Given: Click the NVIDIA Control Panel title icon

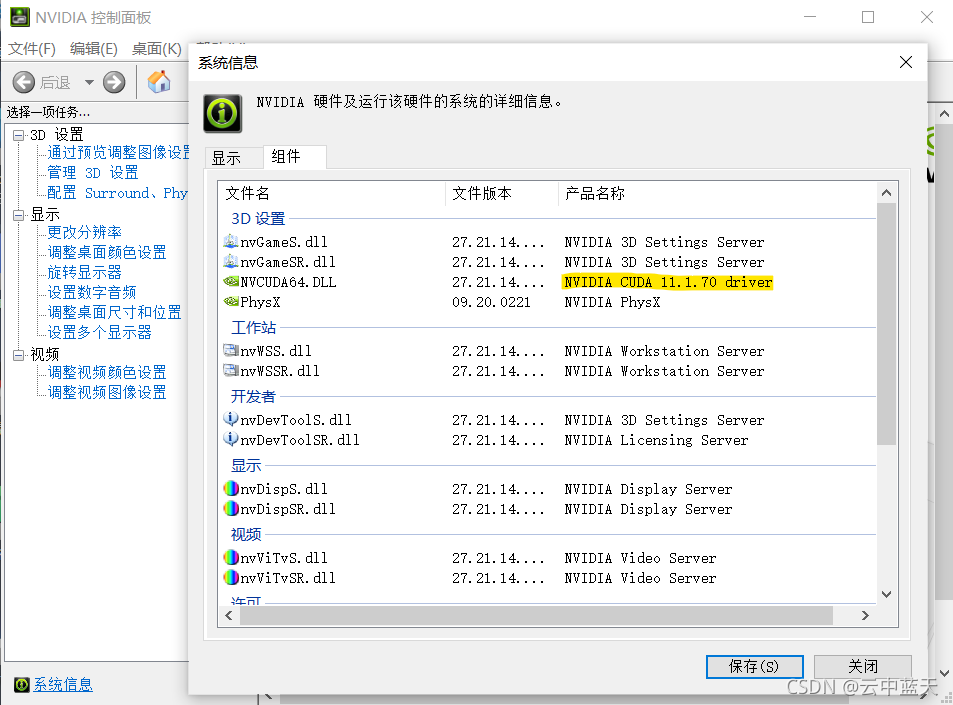Looking at the screenshot, I should pyautogui.click(x=19, y=17).
